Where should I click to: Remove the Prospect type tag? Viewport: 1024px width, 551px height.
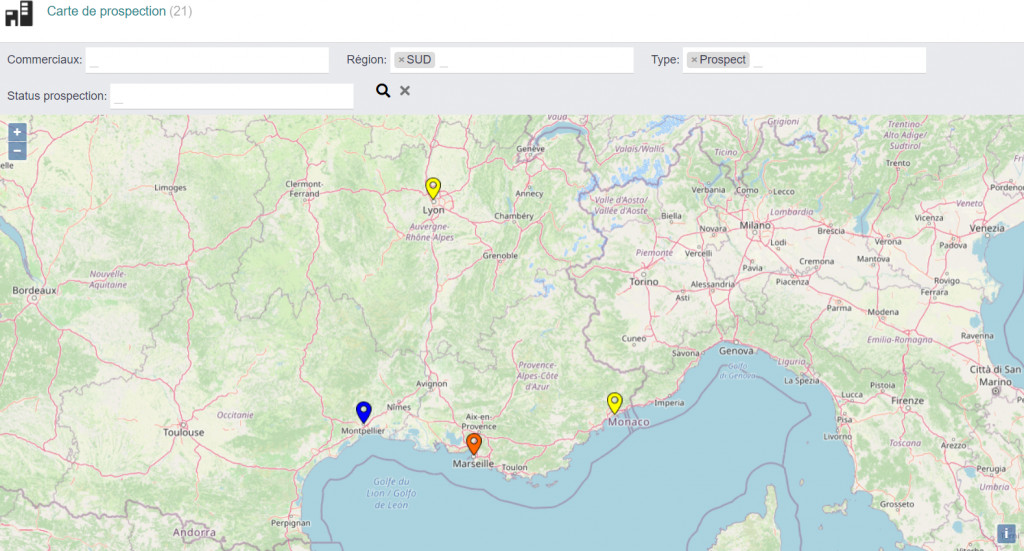tap(694, 60)
